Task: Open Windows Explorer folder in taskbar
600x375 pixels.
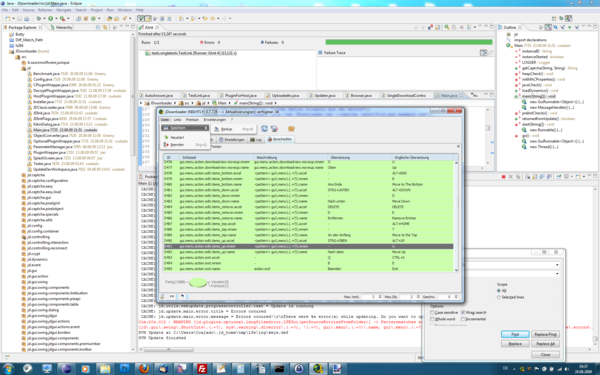Action: point(105,368)
